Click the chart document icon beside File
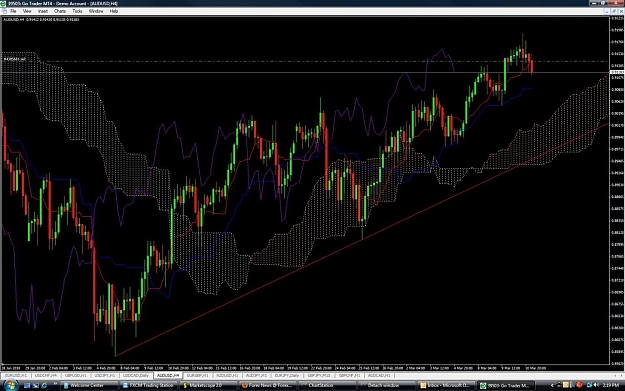Image resolution: width=625 pixels, height=391 pixels. pos(4,11)
